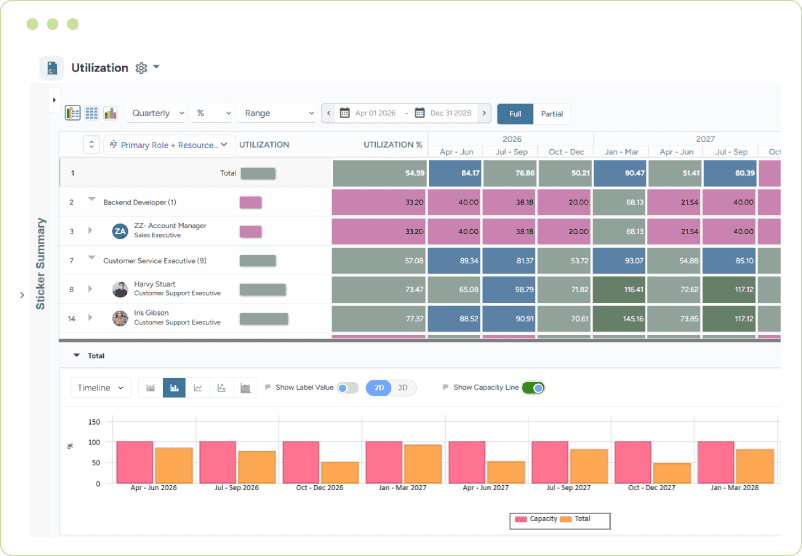Expand the side panel arrow tab
This screenshot has height=556, width=802.
coord(54,100)
